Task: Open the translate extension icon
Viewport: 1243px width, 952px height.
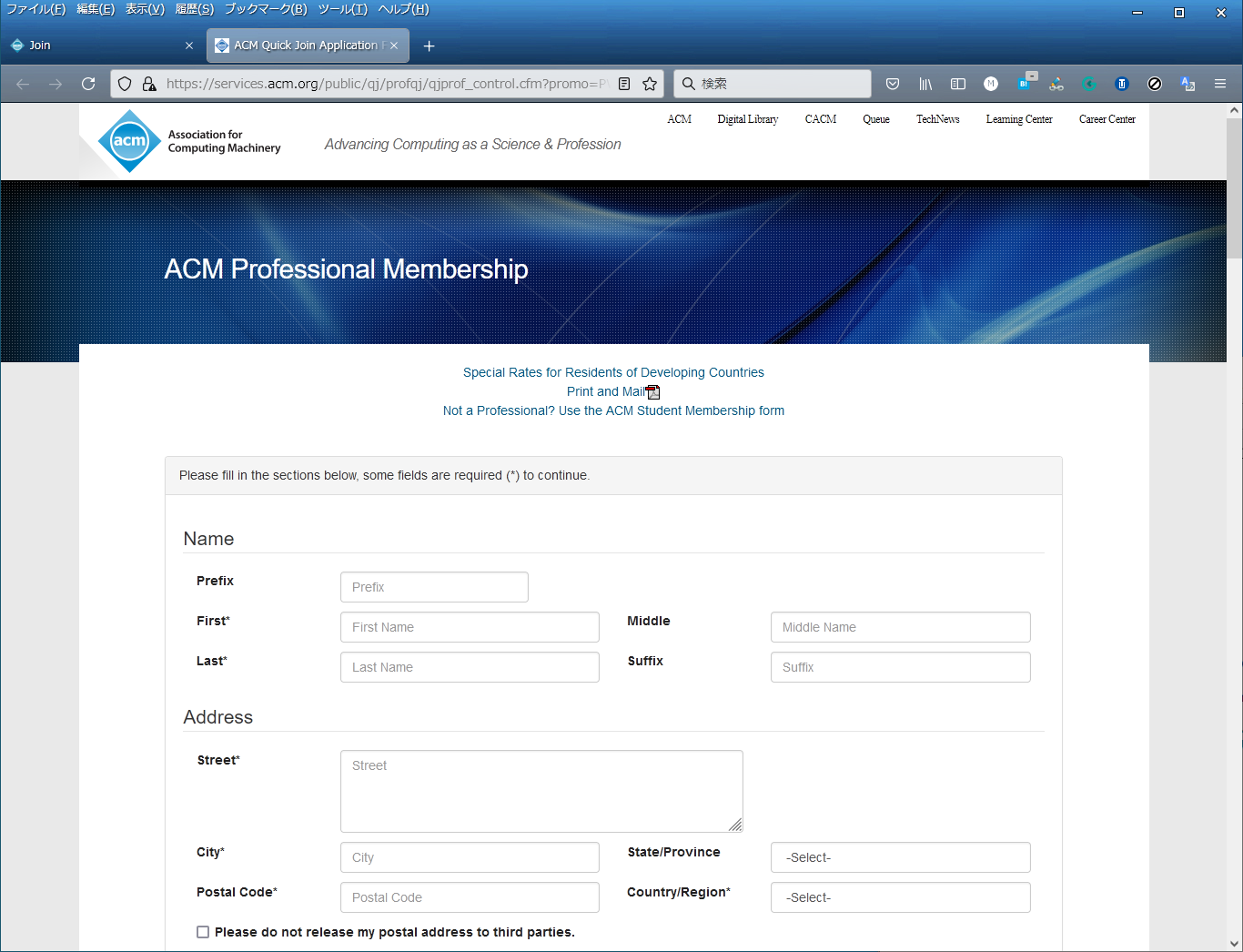Action: 1187,84
